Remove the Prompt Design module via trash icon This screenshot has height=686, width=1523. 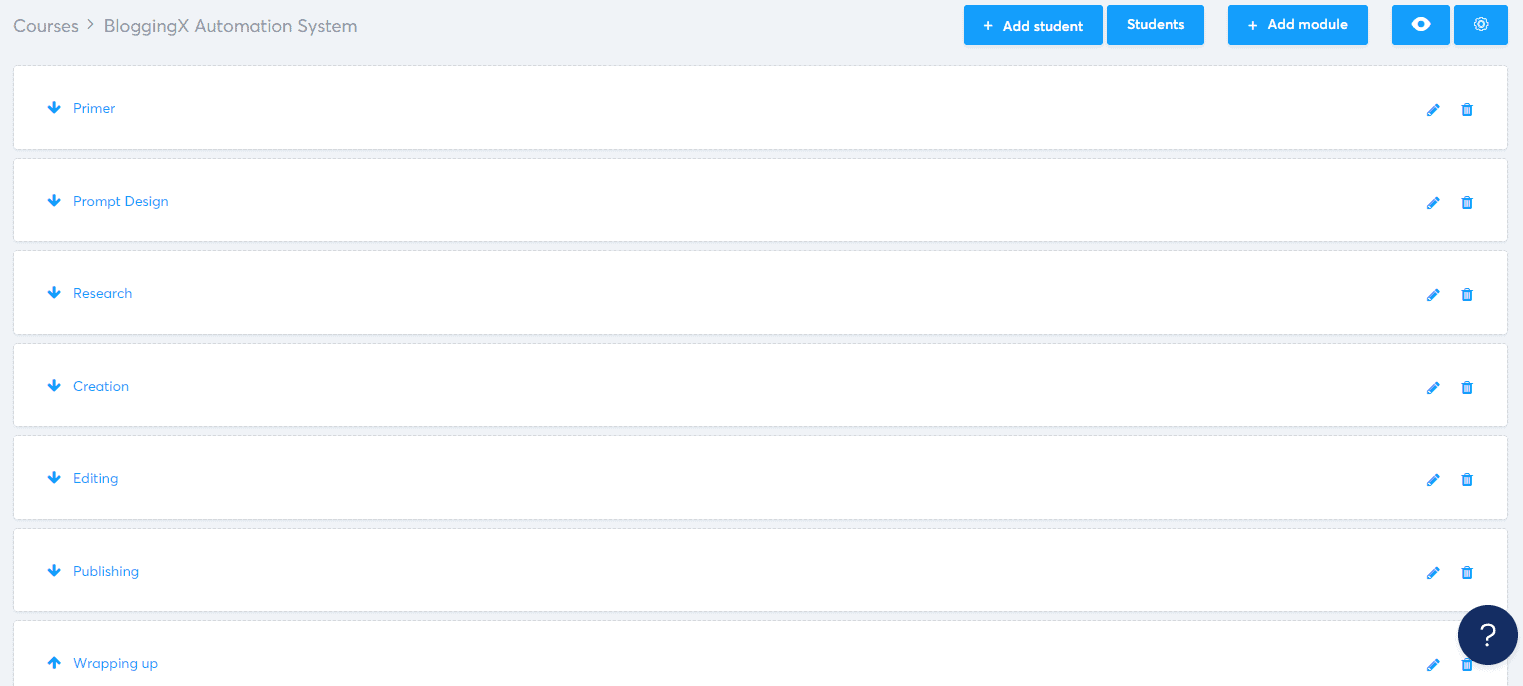(x=1467, y=203)
